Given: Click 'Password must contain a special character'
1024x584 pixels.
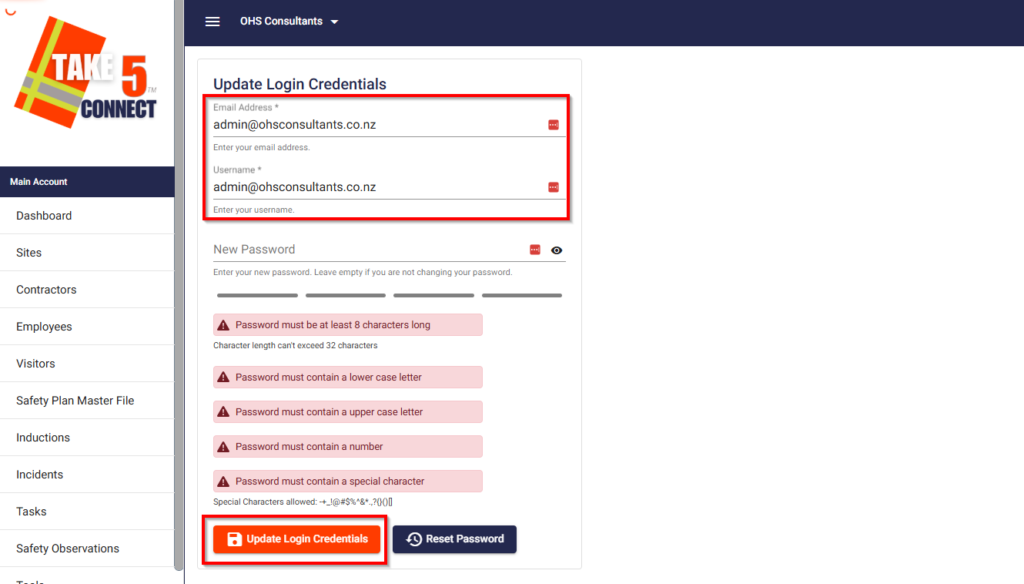Looking at the screenshot, I should point(330,481).
